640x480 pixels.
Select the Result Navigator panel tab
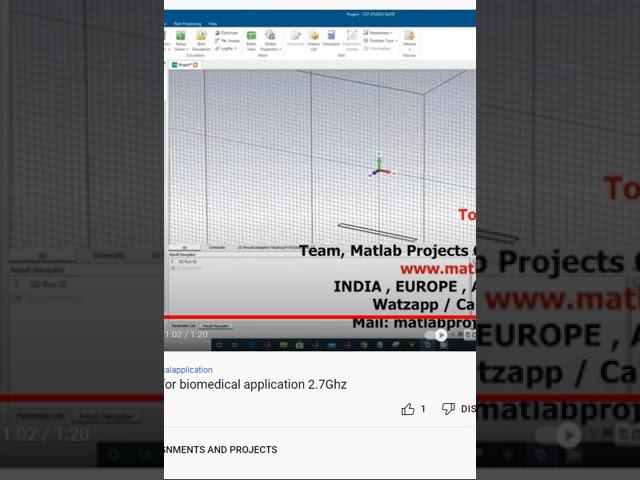point(216,326)
